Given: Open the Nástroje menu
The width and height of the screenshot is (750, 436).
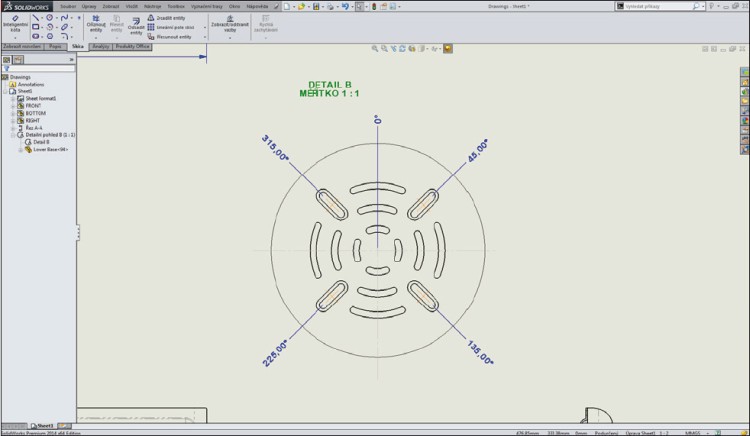Looking at the screenshot, I should [153, 6].
